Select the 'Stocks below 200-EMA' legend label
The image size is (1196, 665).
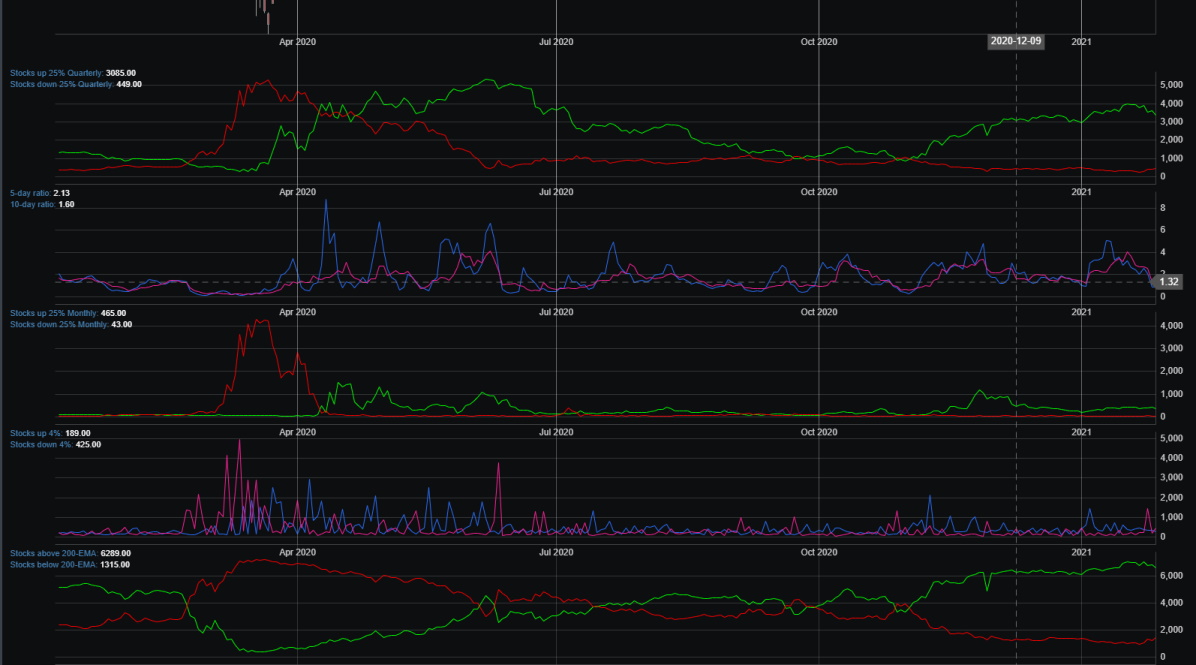pos(53,564)
